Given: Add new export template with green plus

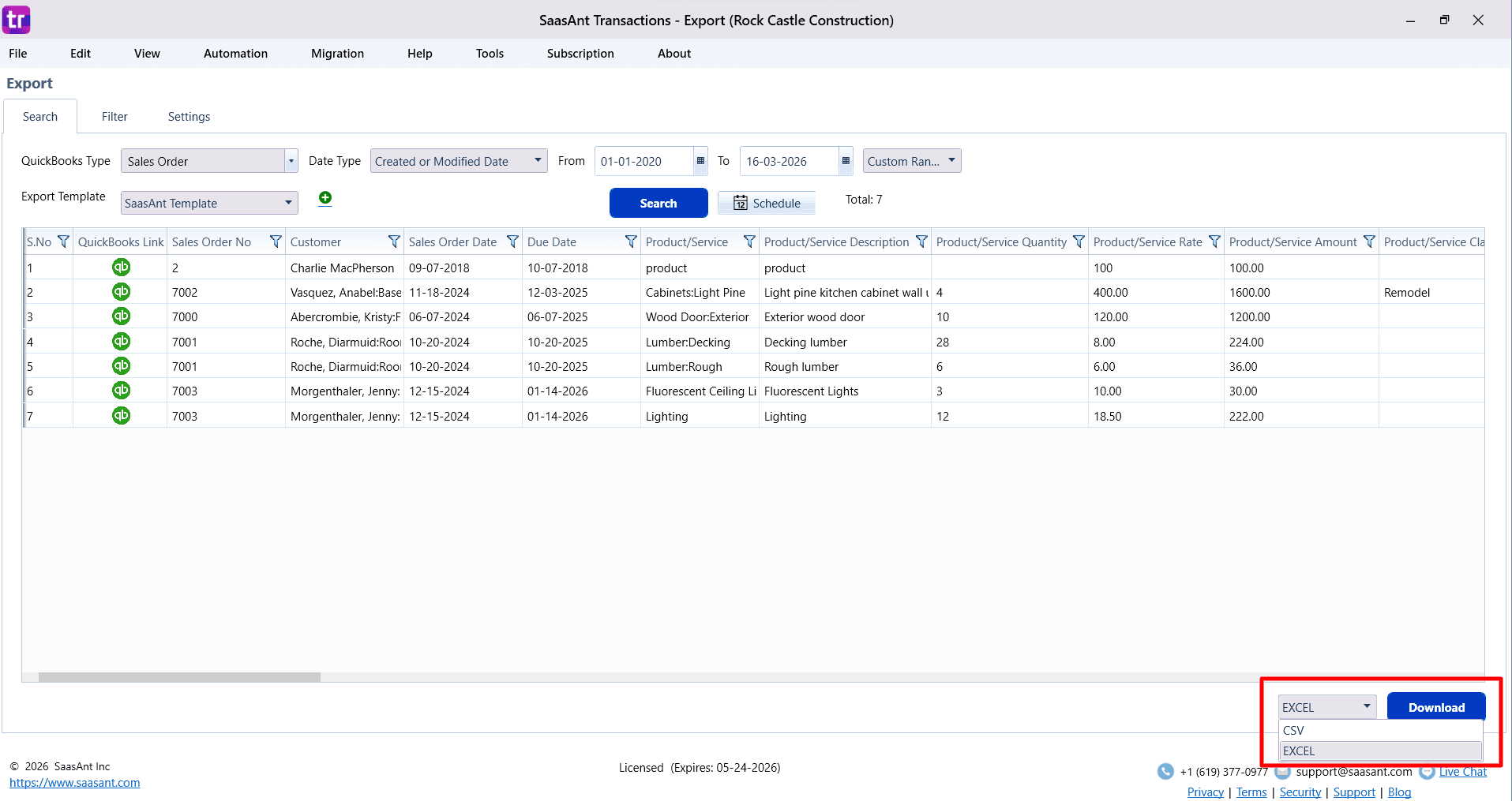Looking at the screenshot, I should (325, 198).
